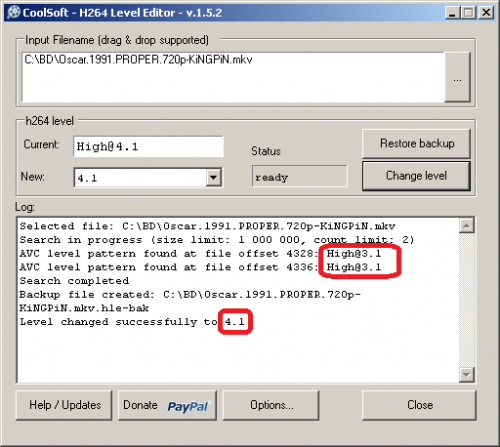
Task: Click the 'Search in progress' log line
Action: (x=217, y=240)
